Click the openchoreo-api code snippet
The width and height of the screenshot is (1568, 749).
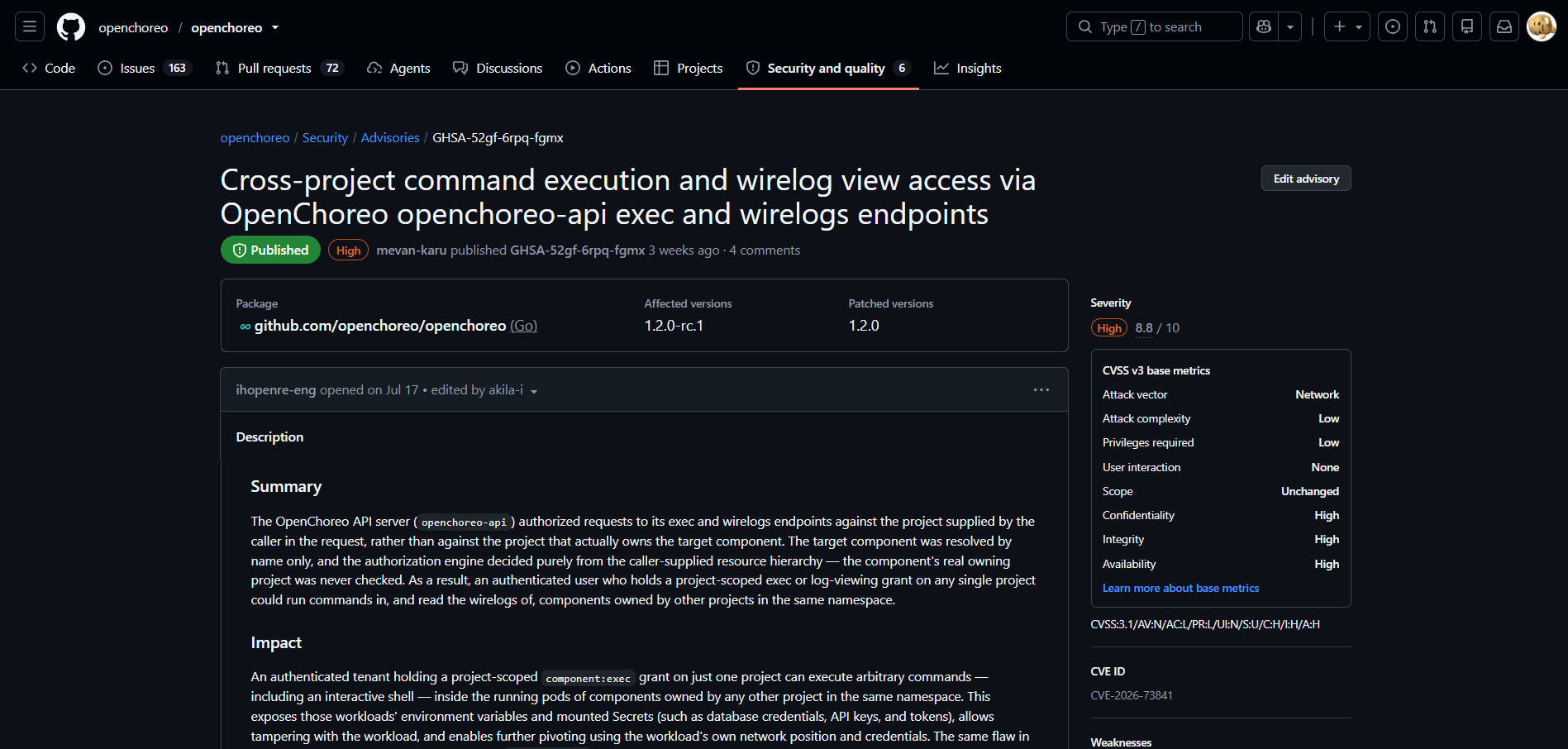464,522
